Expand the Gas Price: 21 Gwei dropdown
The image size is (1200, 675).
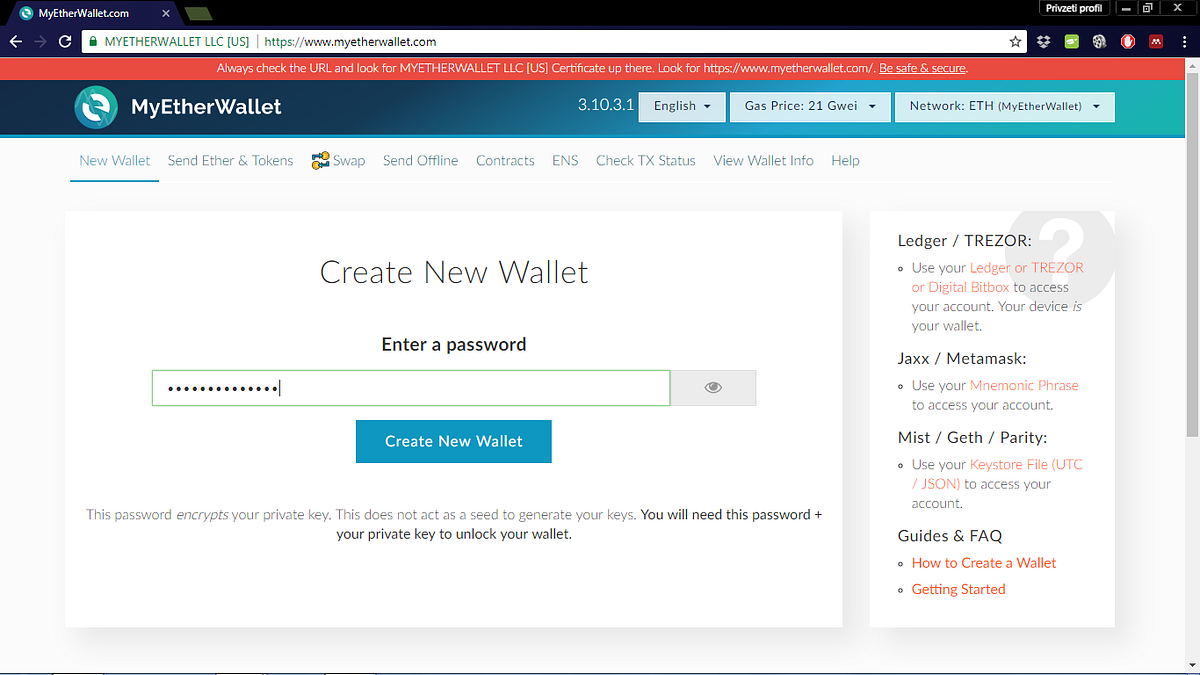(x=810, y=106)
